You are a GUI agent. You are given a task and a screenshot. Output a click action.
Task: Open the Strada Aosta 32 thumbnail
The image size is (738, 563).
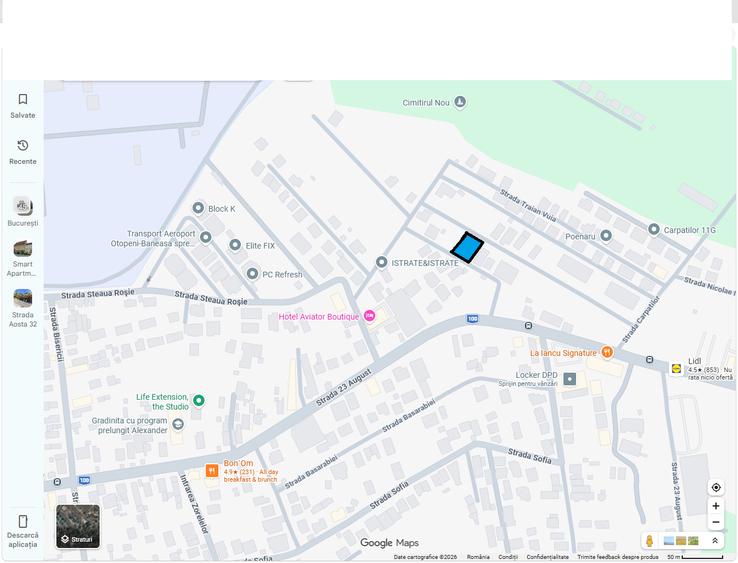click(23, 298)
